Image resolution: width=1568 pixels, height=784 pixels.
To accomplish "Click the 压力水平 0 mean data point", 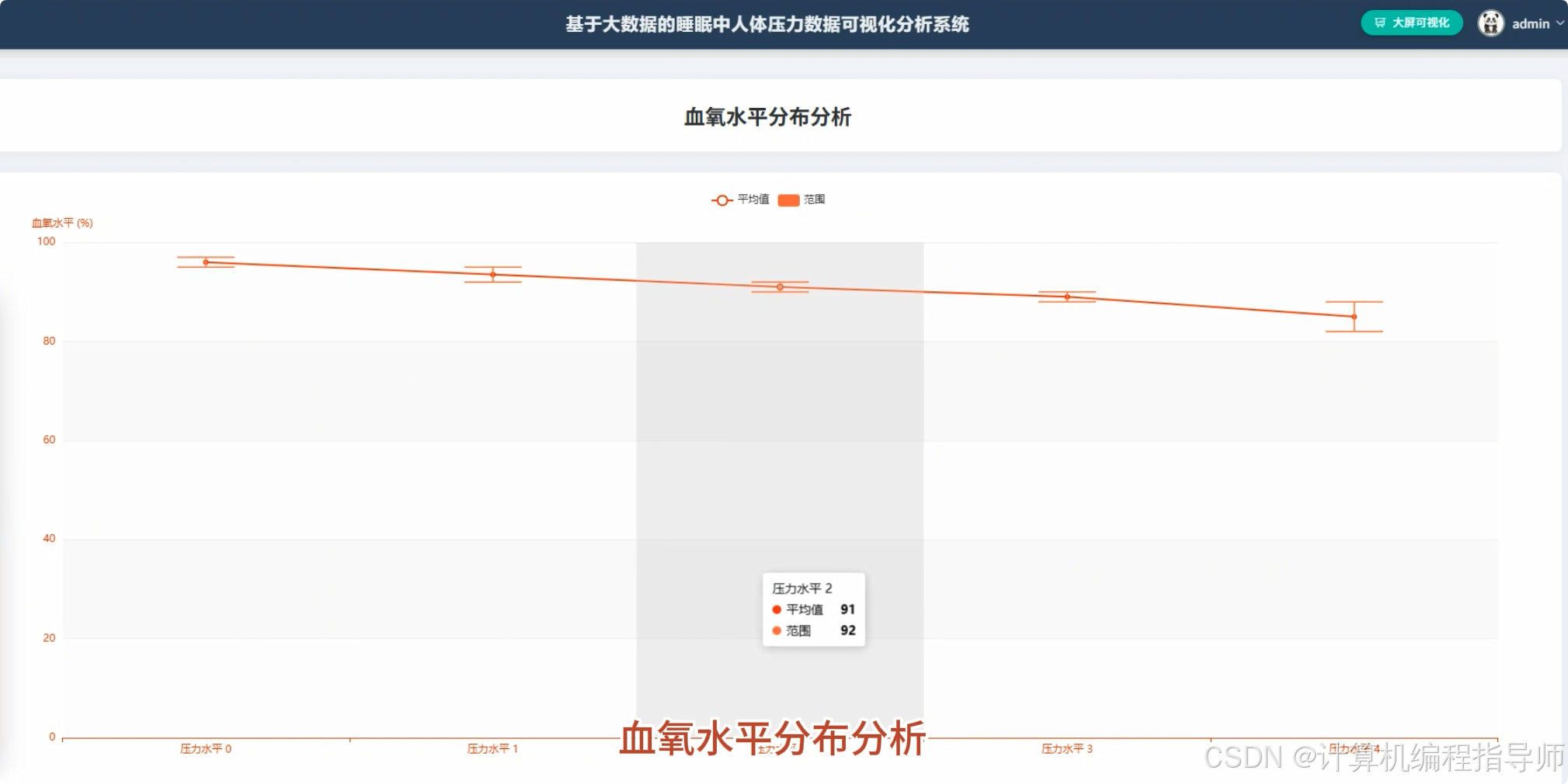I will point(206,262).
